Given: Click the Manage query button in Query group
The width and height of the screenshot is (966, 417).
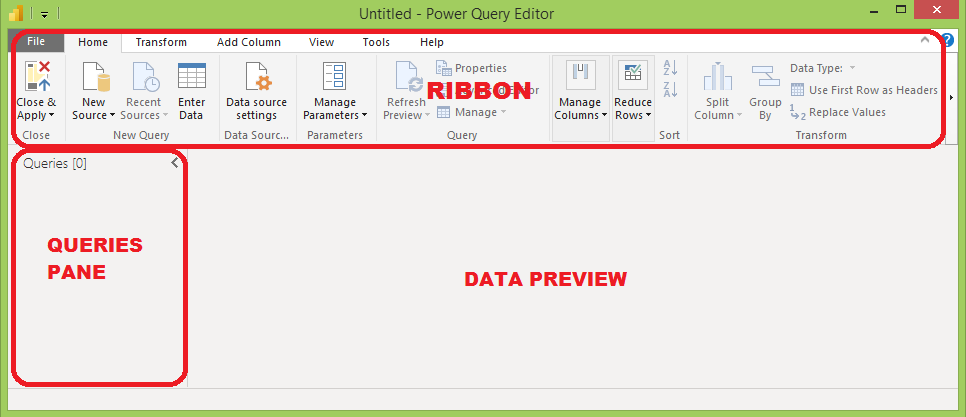Looking at the screenshot, I should [x=471, y=112].
